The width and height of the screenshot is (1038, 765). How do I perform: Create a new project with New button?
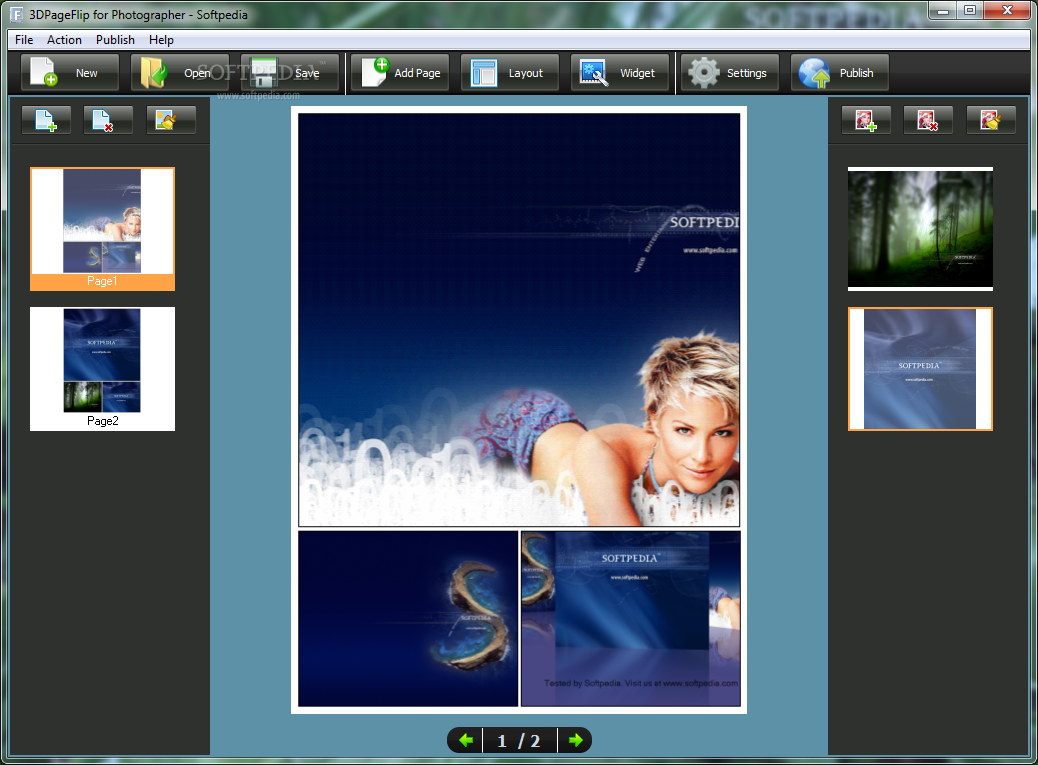pyautogui.click(x=70, y=73)
